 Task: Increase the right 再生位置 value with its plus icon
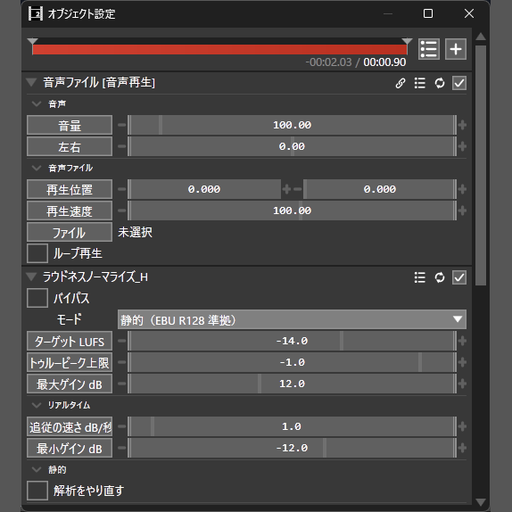(x=462, y=189)
